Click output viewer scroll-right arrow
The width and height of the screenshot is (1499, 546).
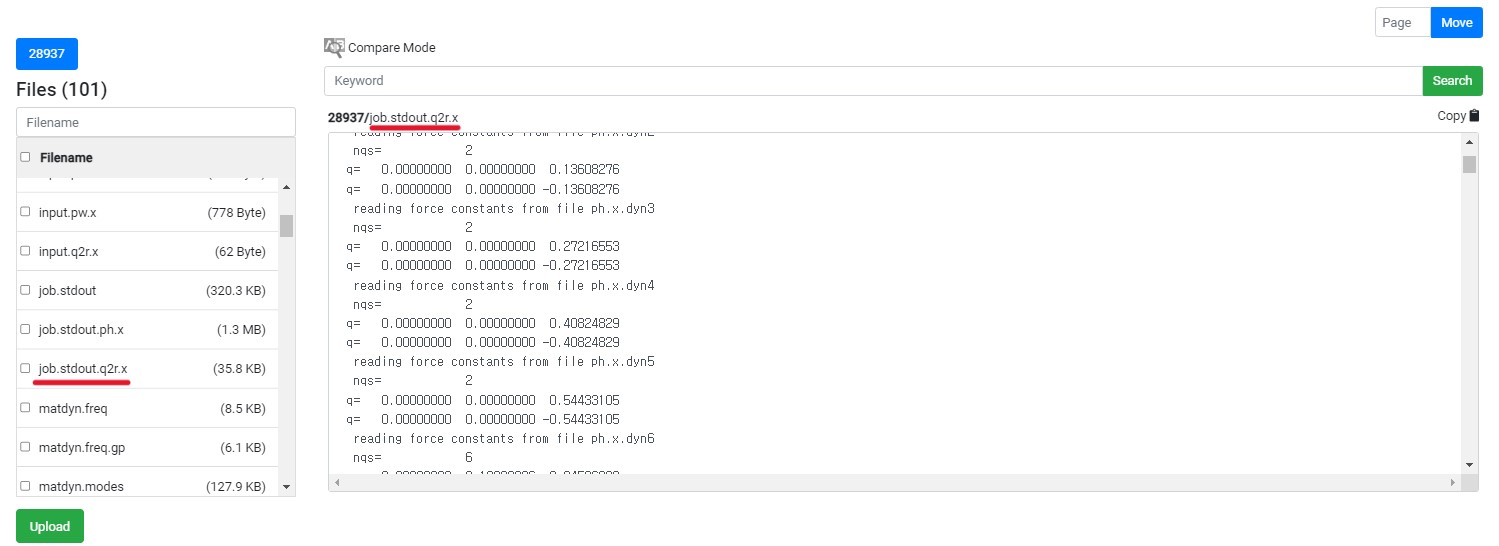(x=1452, y=483)
